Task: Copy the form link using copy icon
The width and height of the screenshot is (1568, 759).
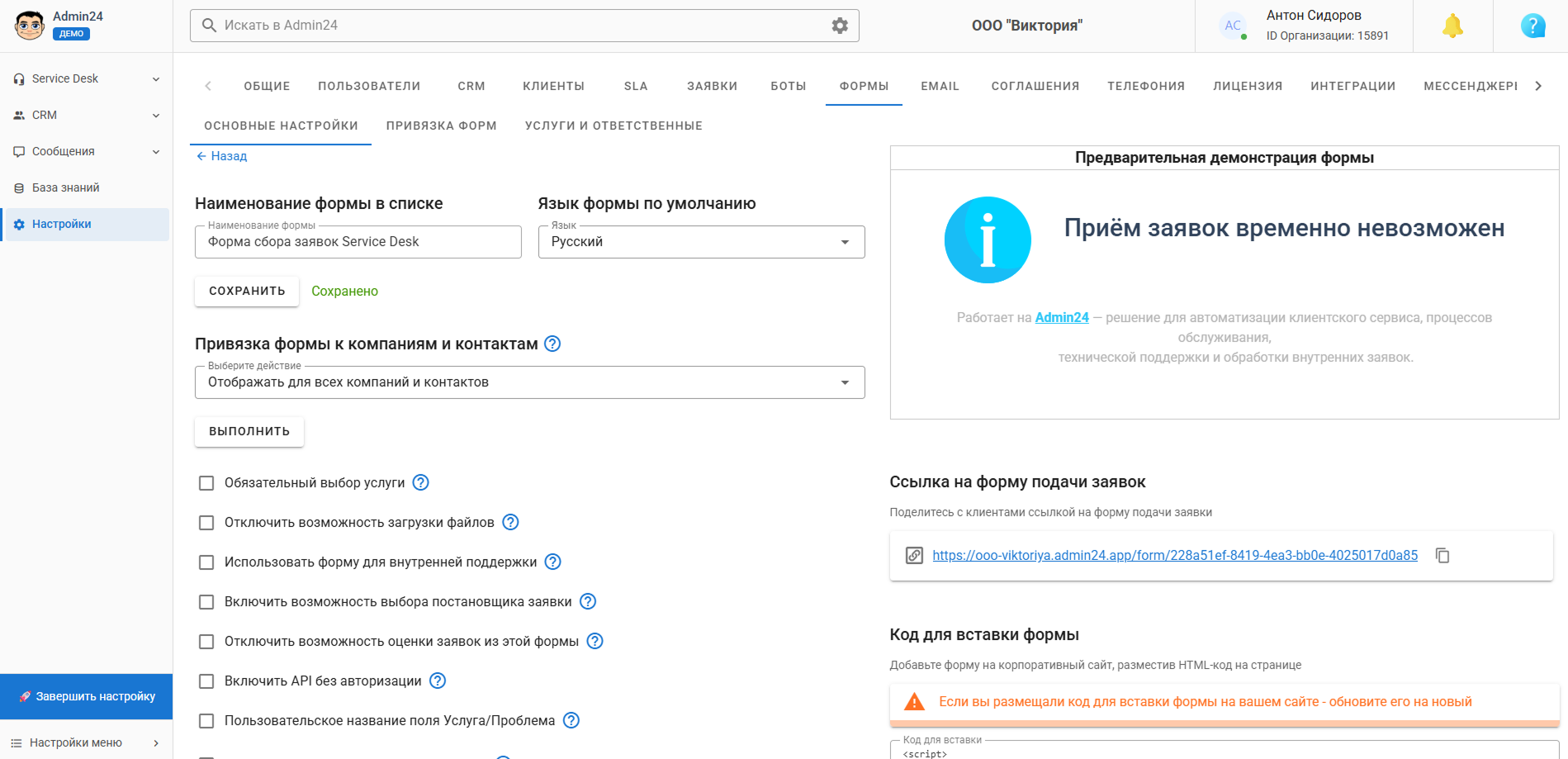Action: [x=1442, y=556]
